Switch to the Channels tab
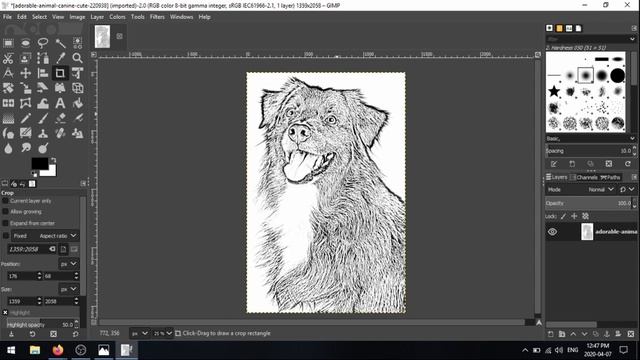Viewport: 640px width, 360px height. [x=584, y=178]
